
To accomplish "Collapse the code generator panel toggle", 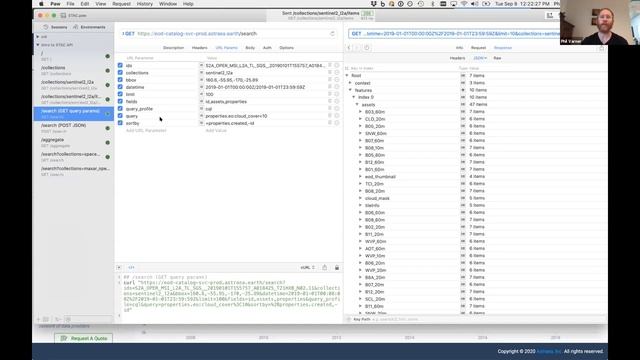I will tap(119, 268).
